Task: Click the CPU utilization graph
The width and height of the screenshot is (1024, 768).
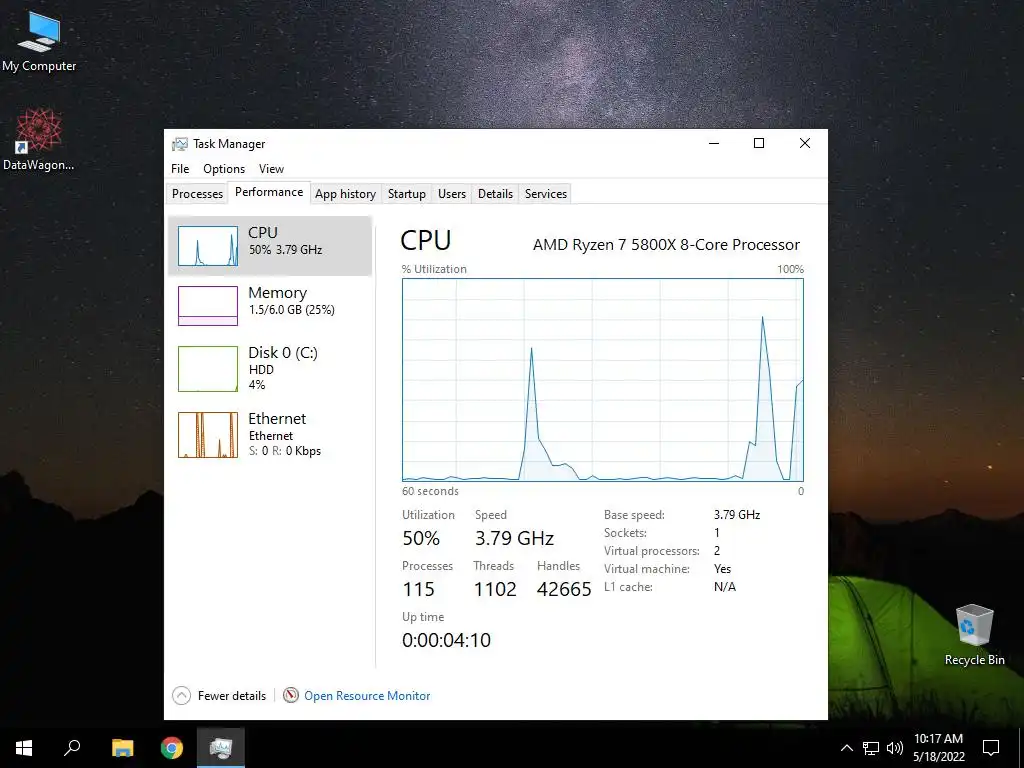Action: pos(603,380)
